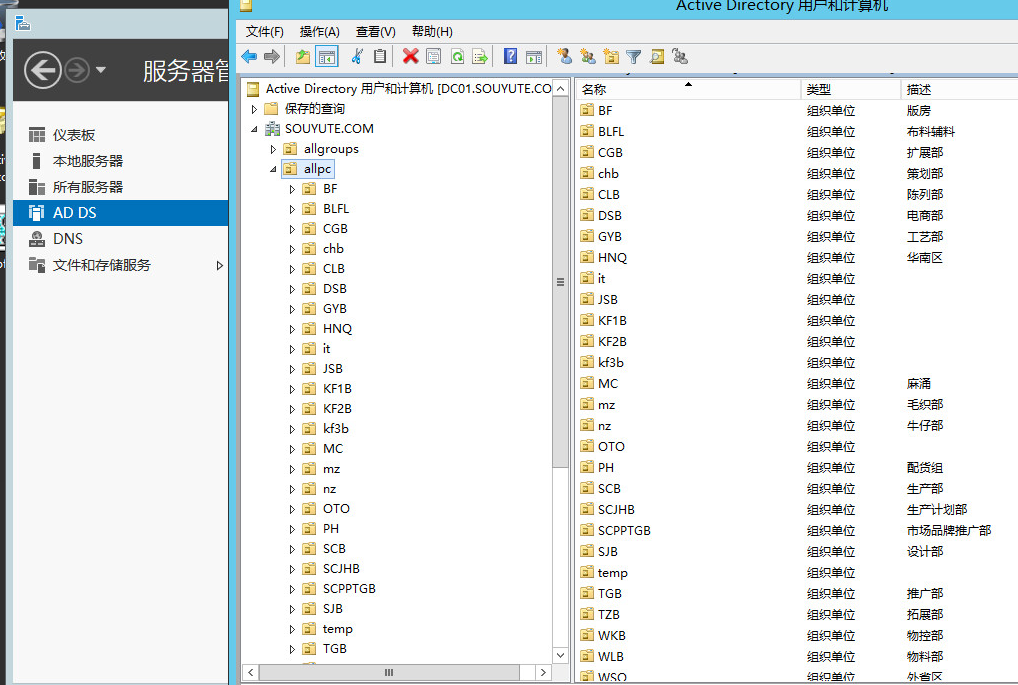Select KF1B folder in the tree

tap(327, 388)
